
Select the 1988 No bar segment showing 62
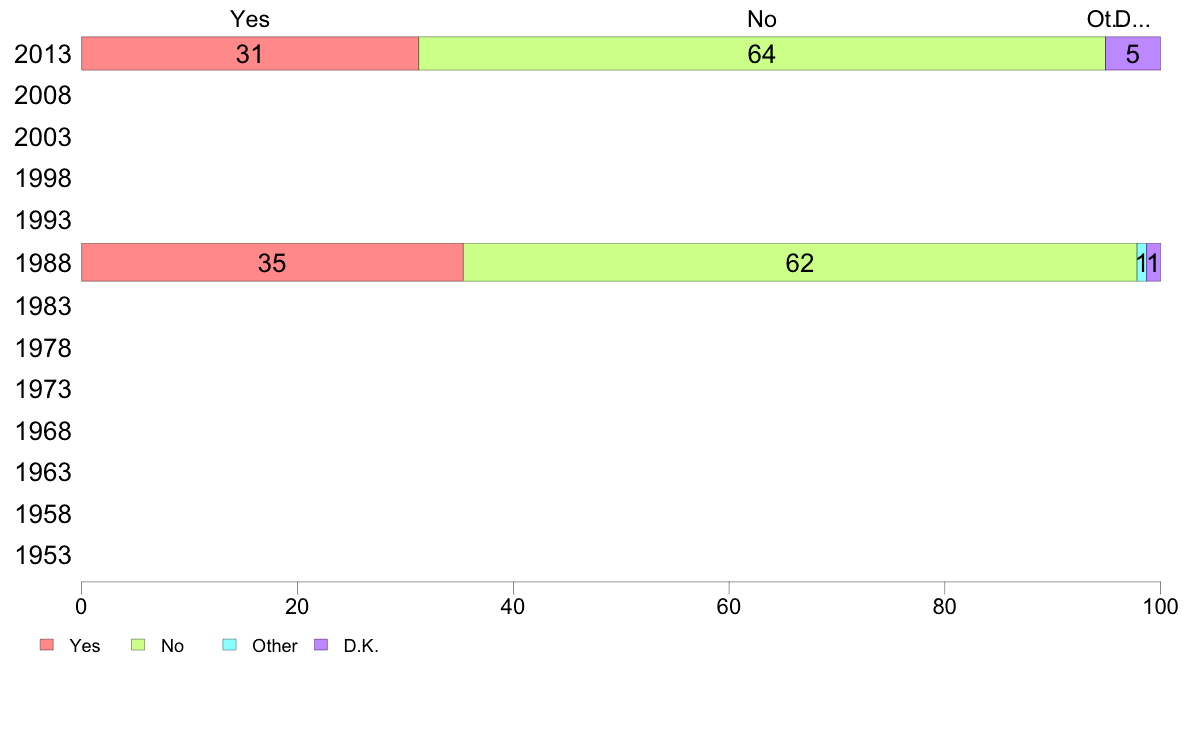coord(799,263)
